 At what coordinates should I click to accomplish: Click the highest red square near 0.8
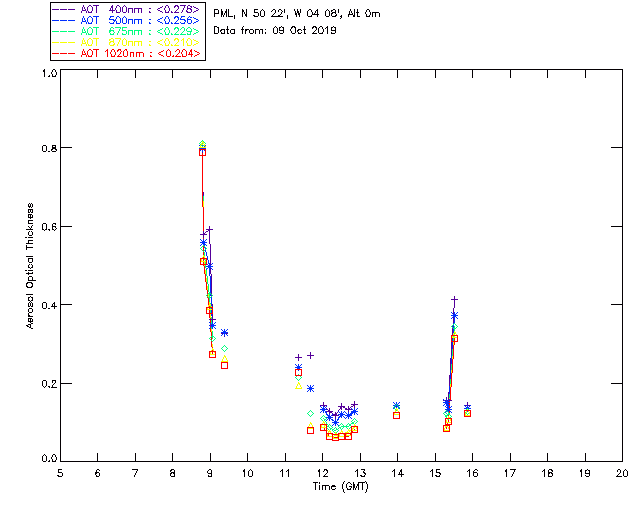pyautogui.click(x=202, y=152)
